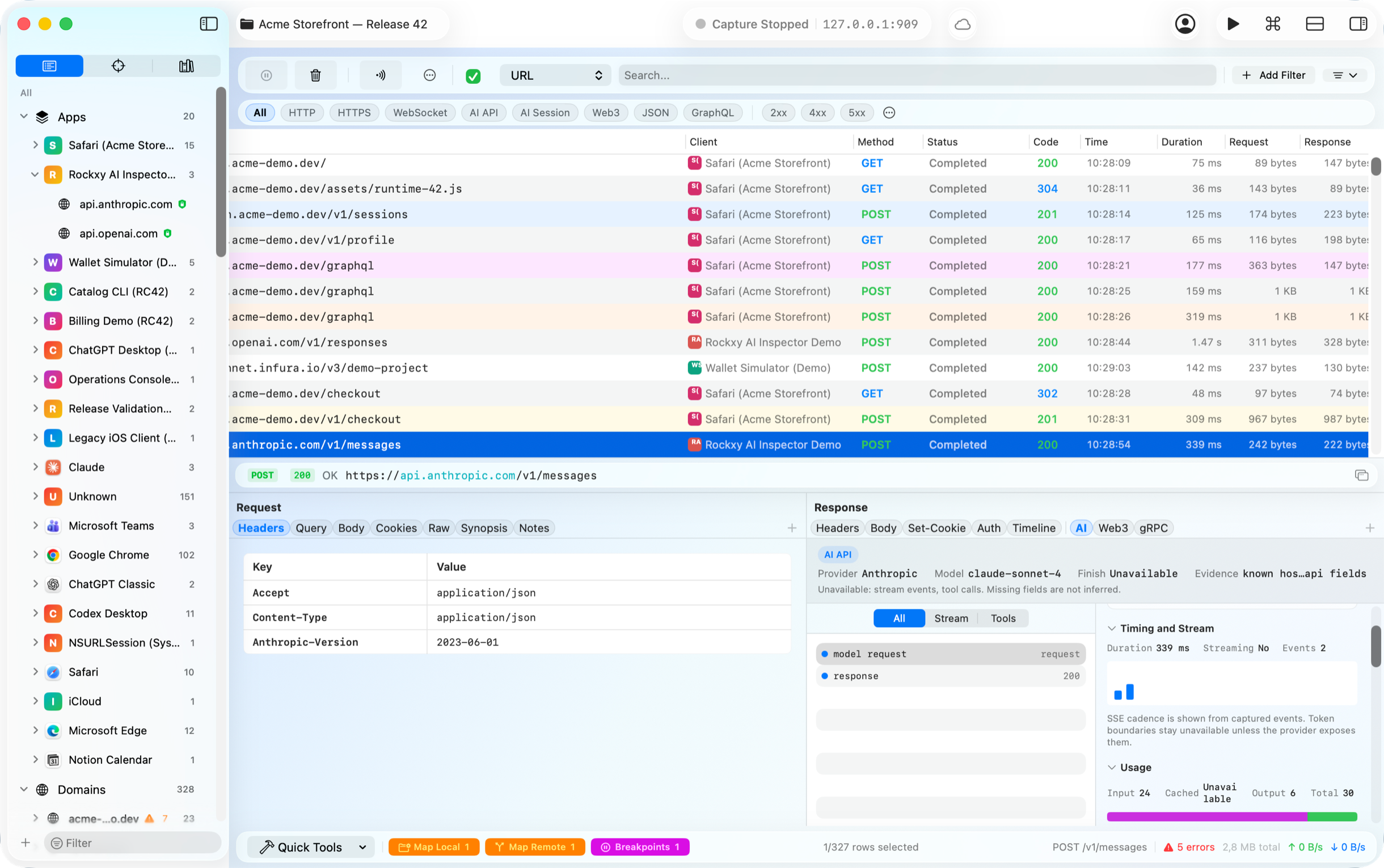
Task: Click the trash clear-session icon
Action: (x=315, y=75)
